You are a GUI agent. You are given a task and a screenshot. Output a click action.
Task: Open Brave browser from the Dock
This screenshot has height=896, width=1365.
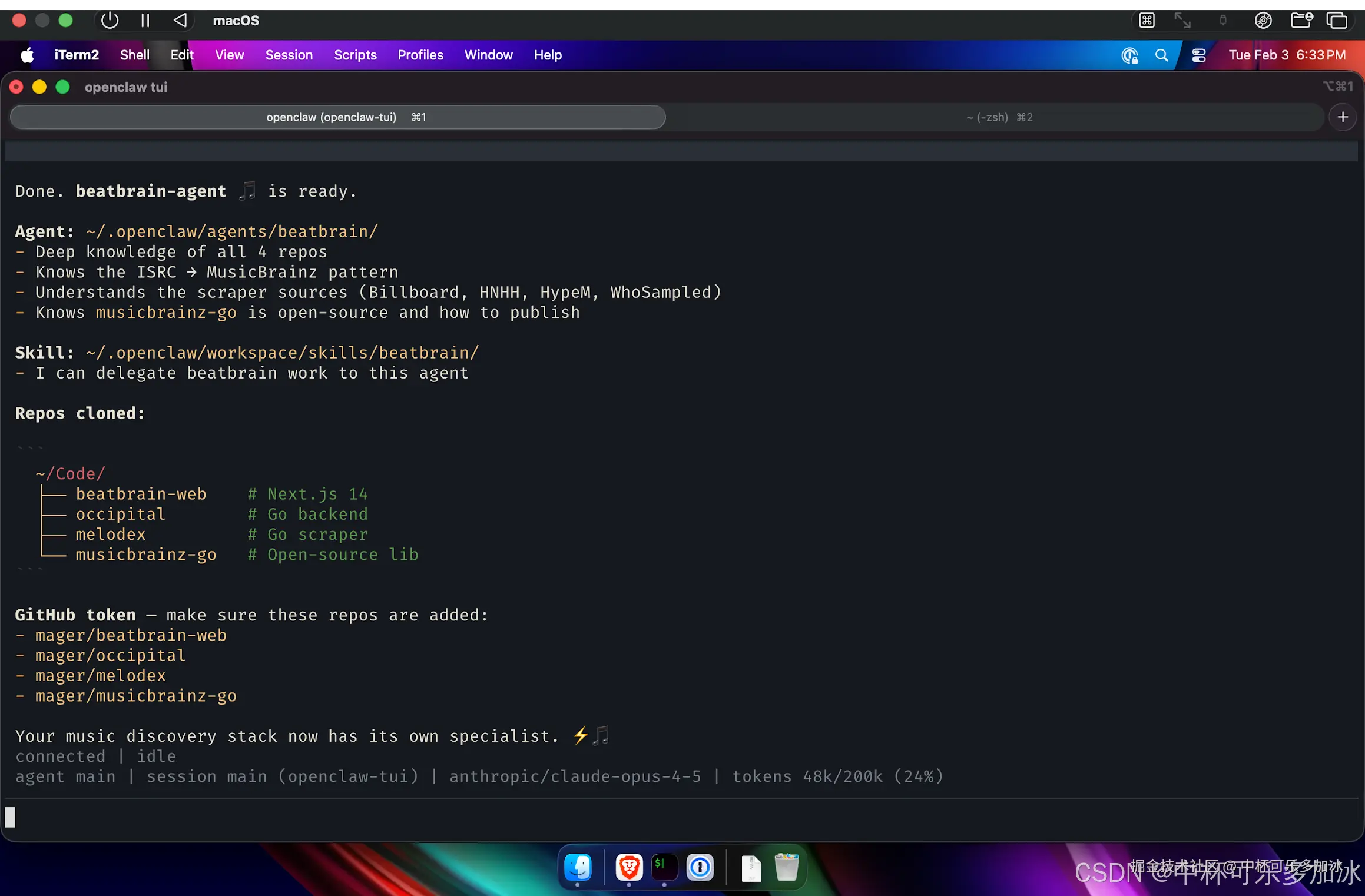click(x=629, y=867)
